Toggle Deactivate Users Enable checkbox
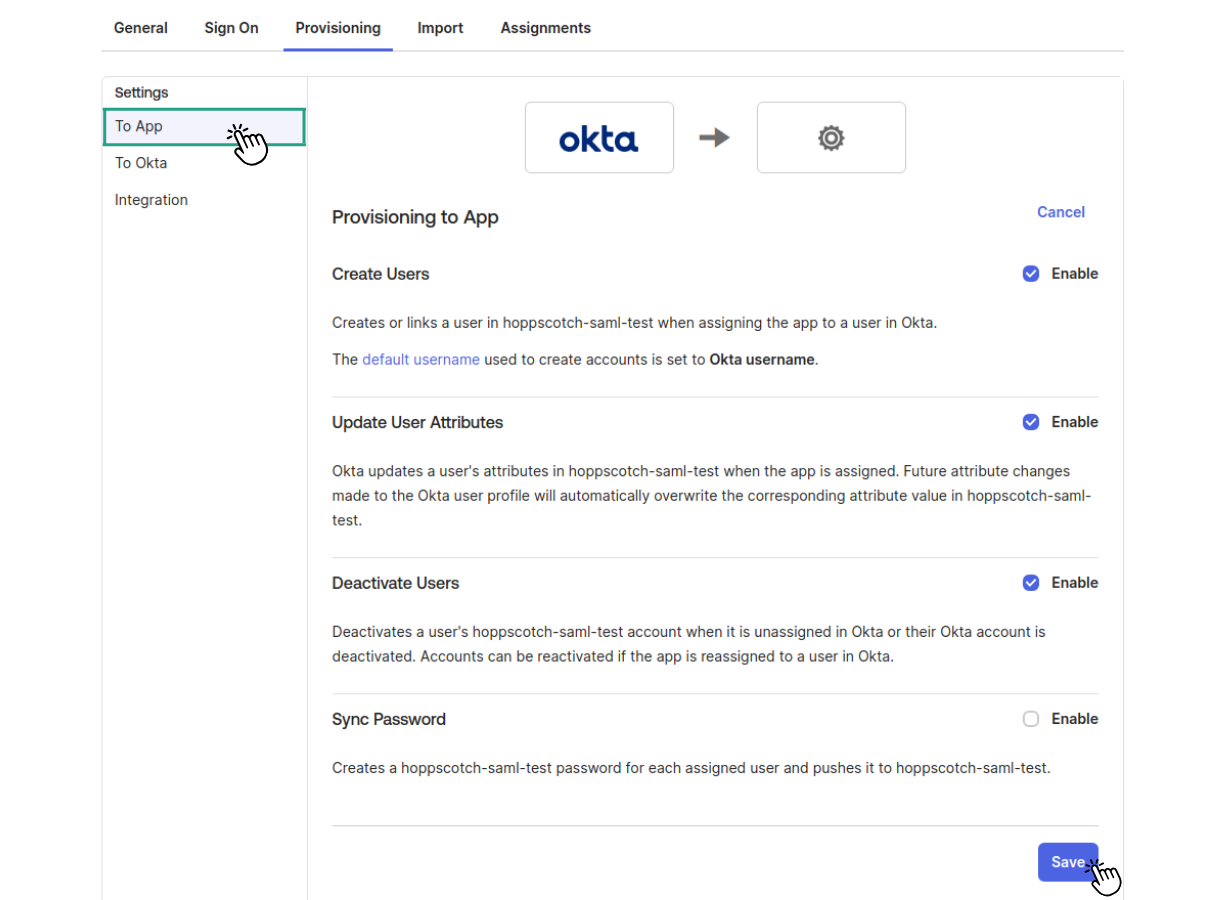This screenshot has height=900, width=1224. point(1031,583)
